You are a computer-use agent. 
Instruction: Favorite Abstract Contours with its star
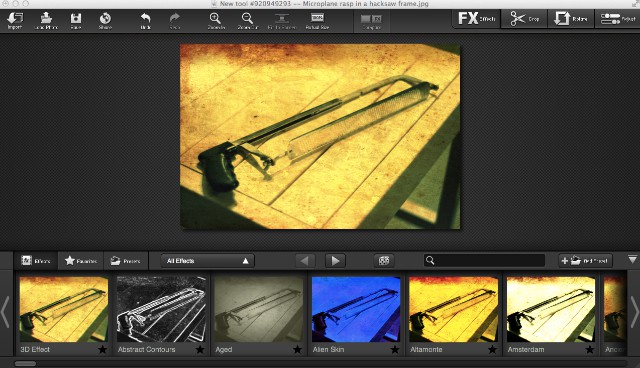200,350
